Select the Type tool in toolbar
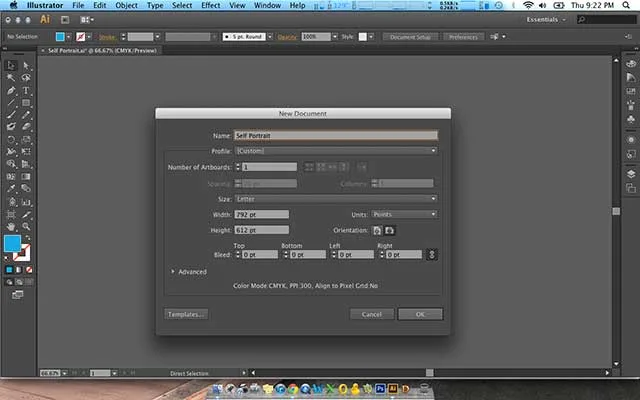 pos(26,90)
